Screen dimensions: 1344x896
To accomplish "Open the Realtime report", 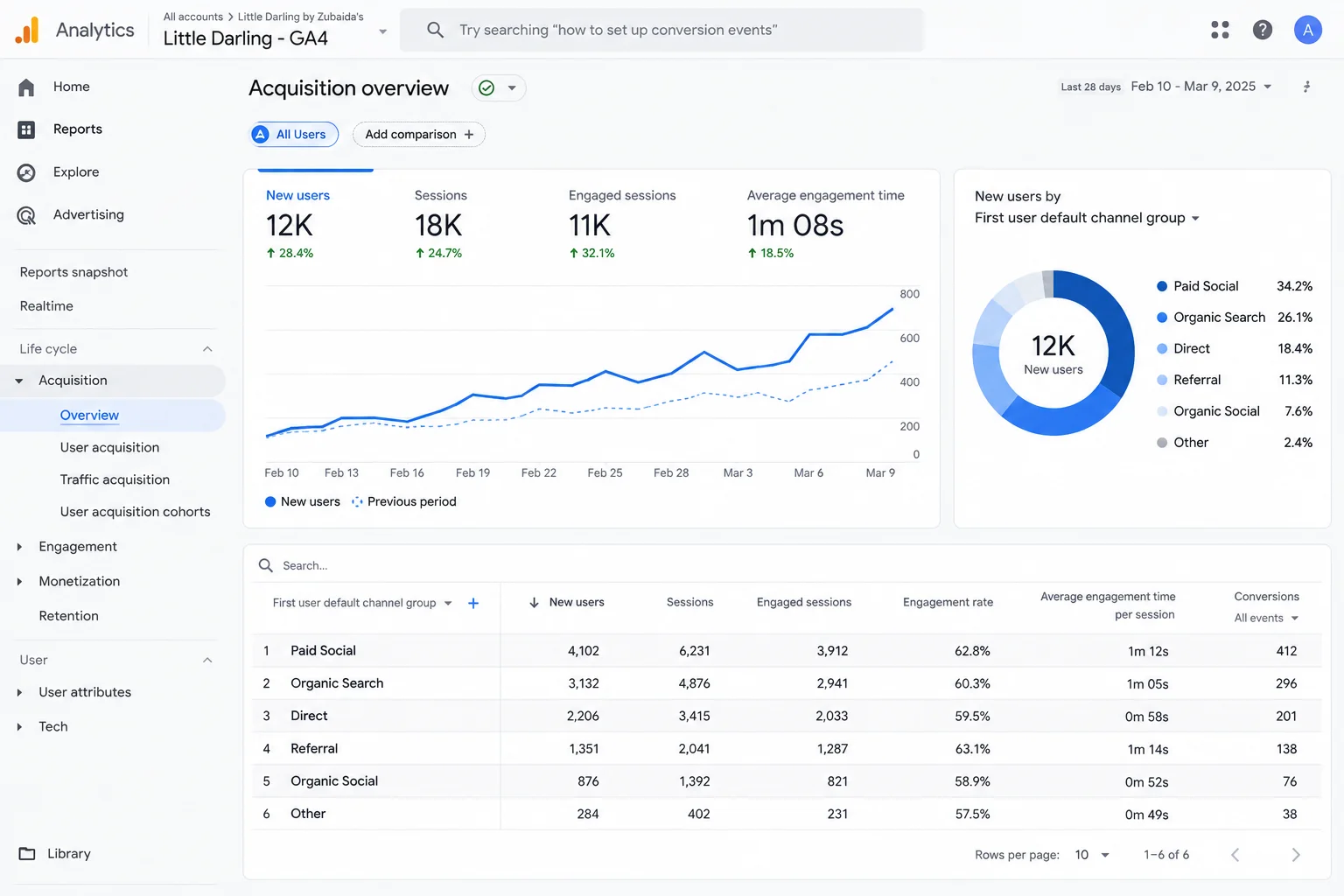I will (x=46, y=306).
